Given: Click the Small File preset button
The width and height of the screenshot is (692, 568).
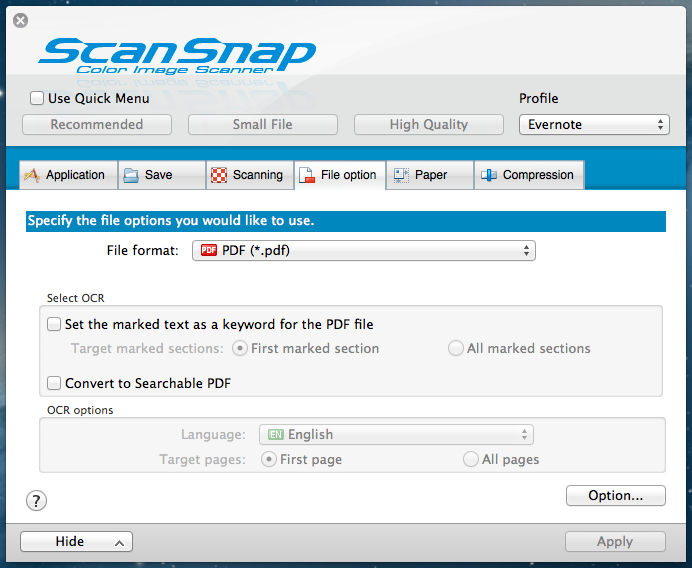Looking at the screenshot, I should [263, 124].
